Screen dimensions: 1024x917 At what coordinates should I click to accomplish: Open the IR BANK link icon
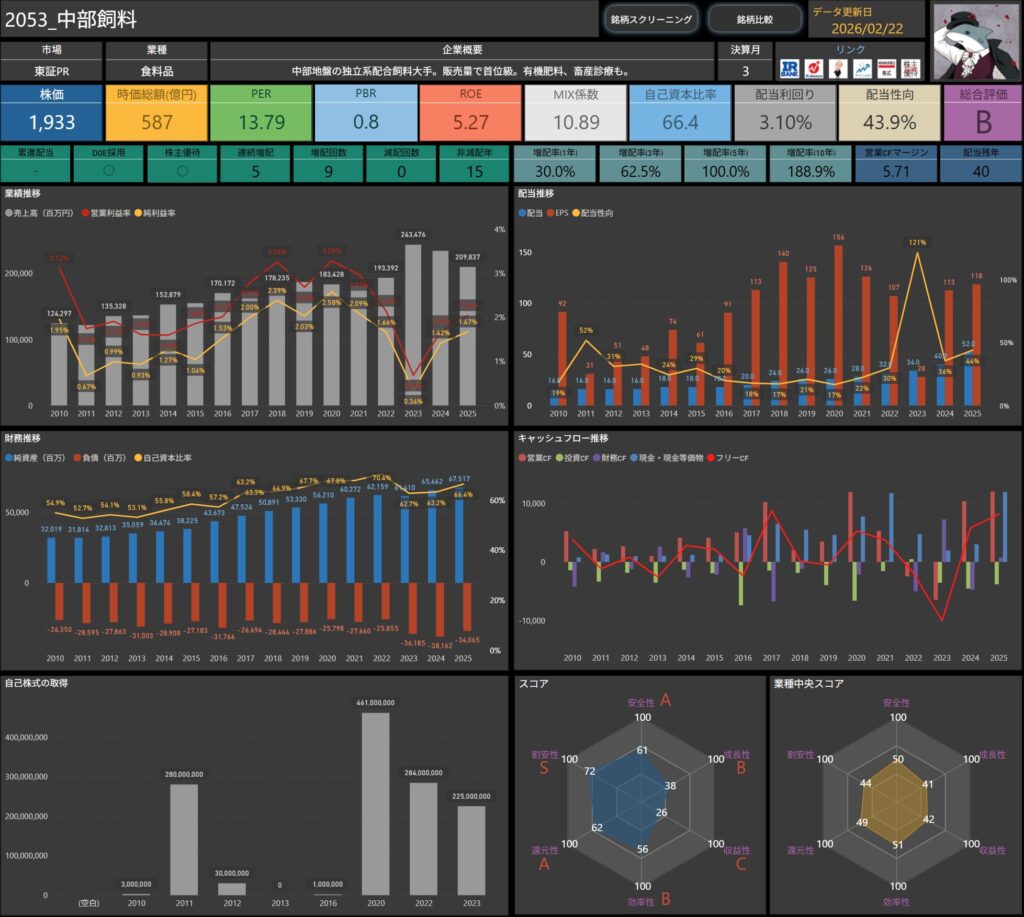click(789, 68)
